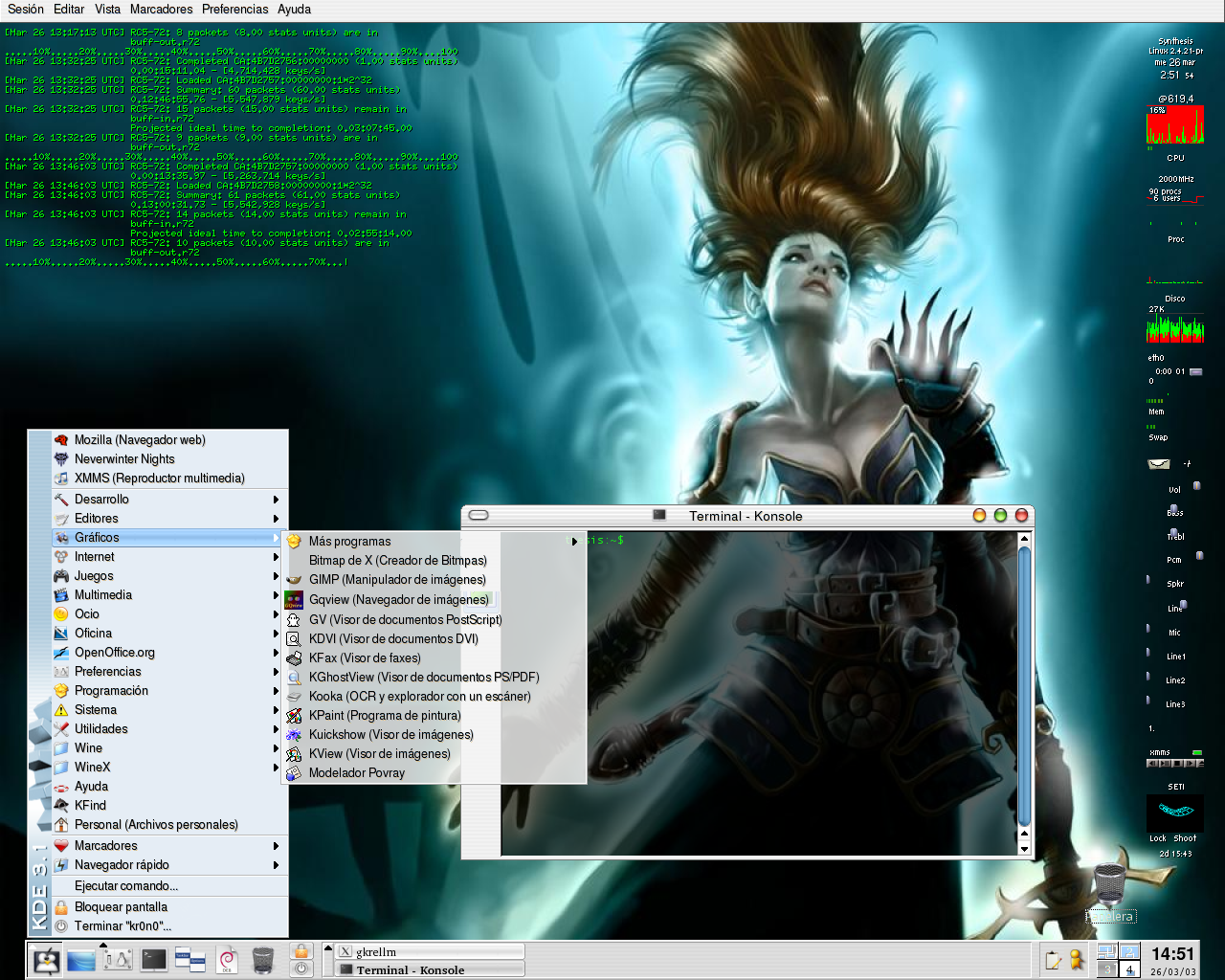Click the XMMS icon in KDE menu
The image size is (1225, 980).
click(61, 479)
